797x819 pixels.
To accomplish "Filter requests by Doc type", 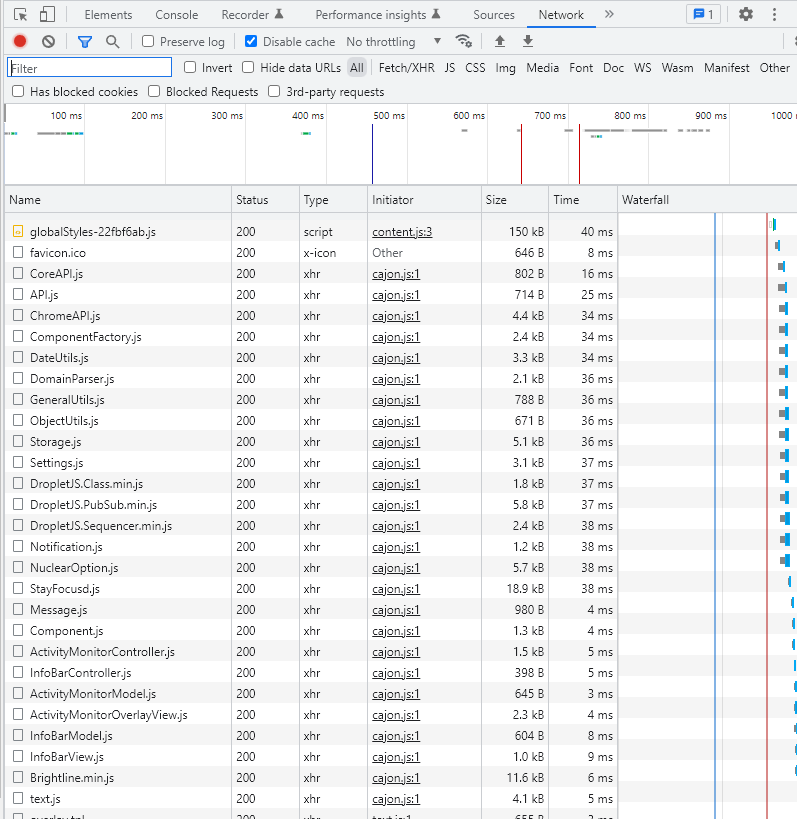I will click(x=613, y=68).
